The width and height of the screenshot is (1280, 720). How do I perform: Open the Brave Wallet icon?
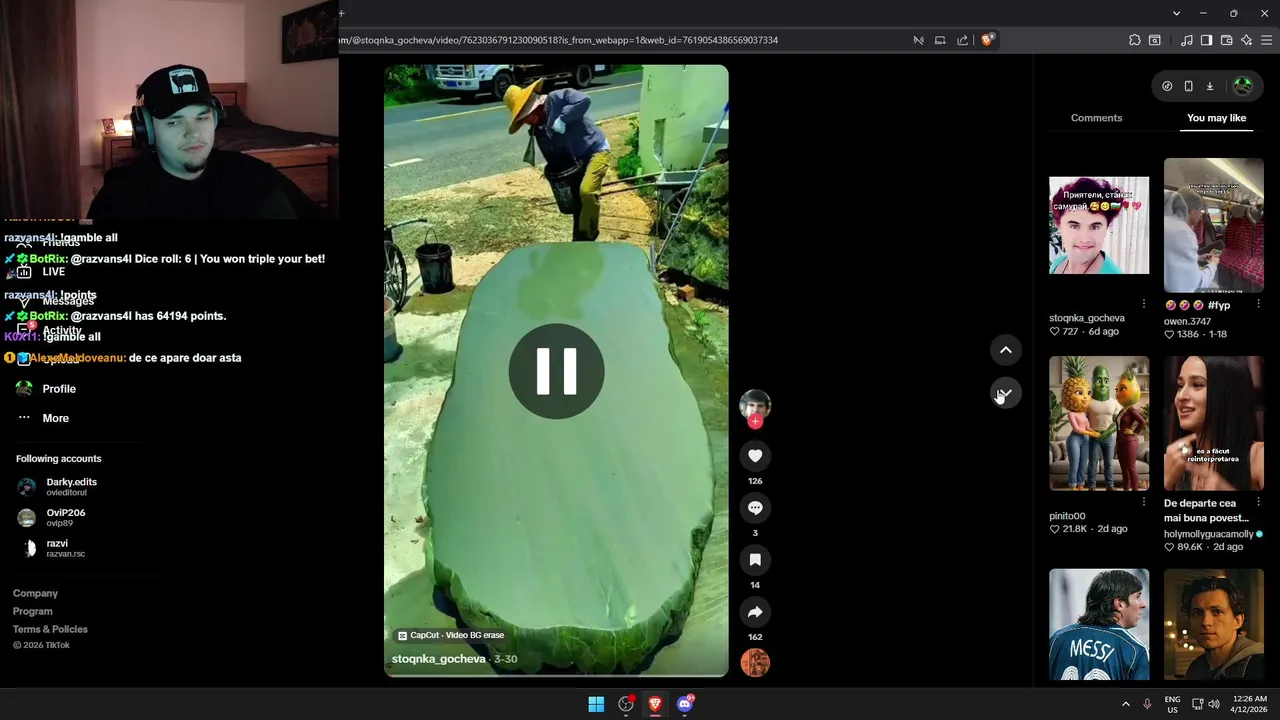click(x=1226, y=40)
